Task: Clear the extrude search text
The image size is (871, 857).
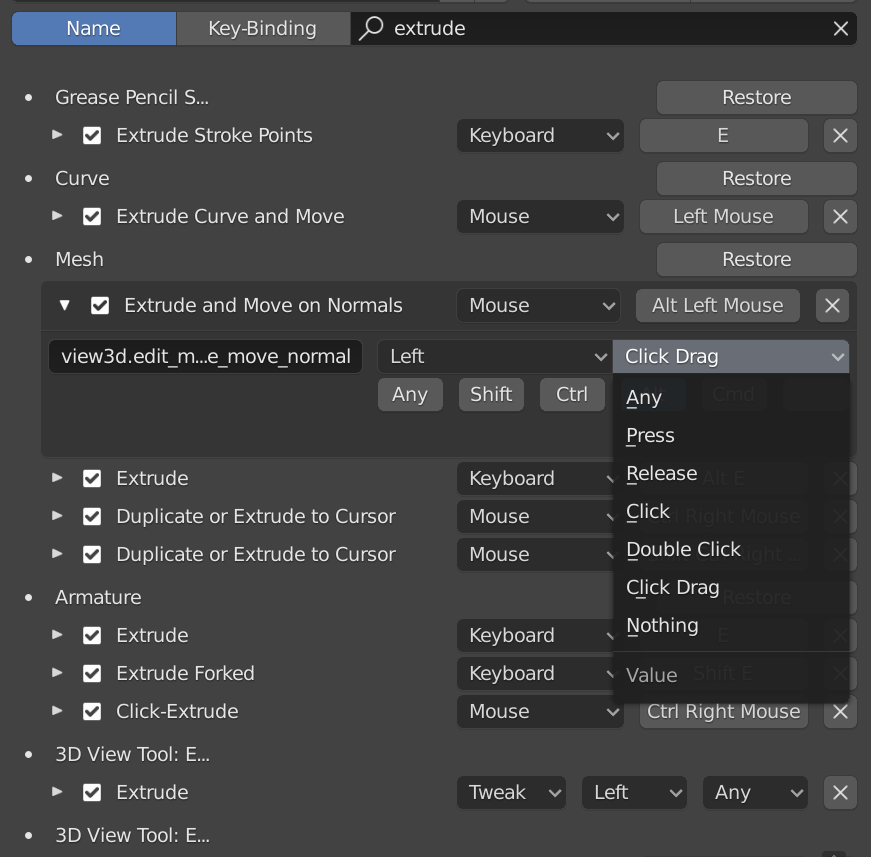Action: click(840, 28)
